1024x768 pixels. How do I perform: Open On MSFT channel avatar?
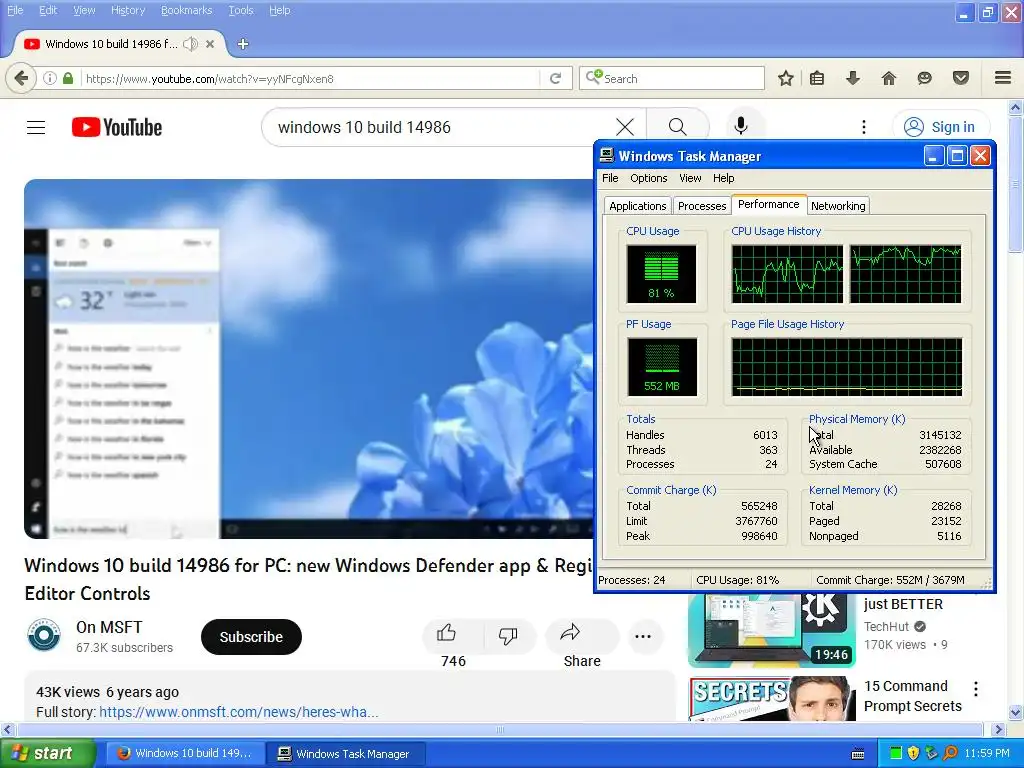pos(44,635)
